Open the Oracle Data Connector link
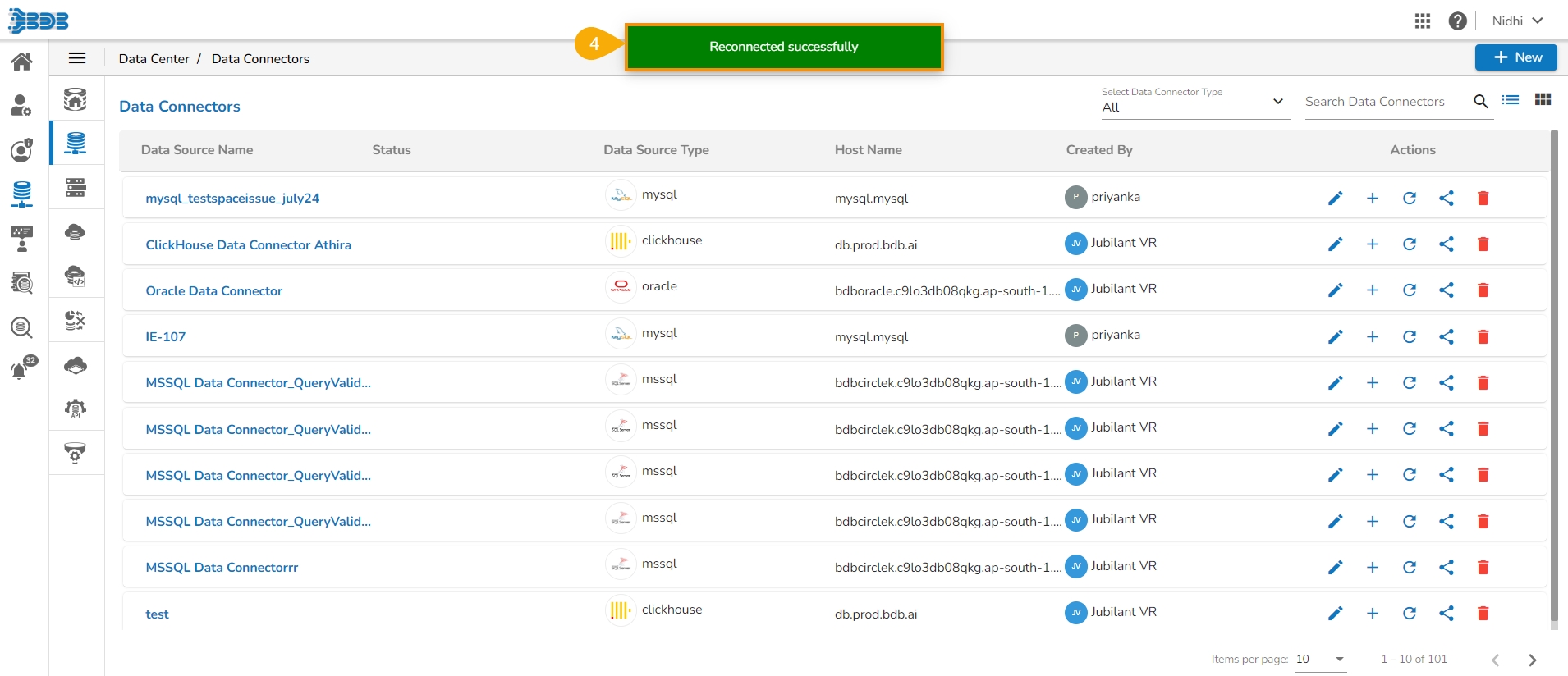 (x=213, y=291)
